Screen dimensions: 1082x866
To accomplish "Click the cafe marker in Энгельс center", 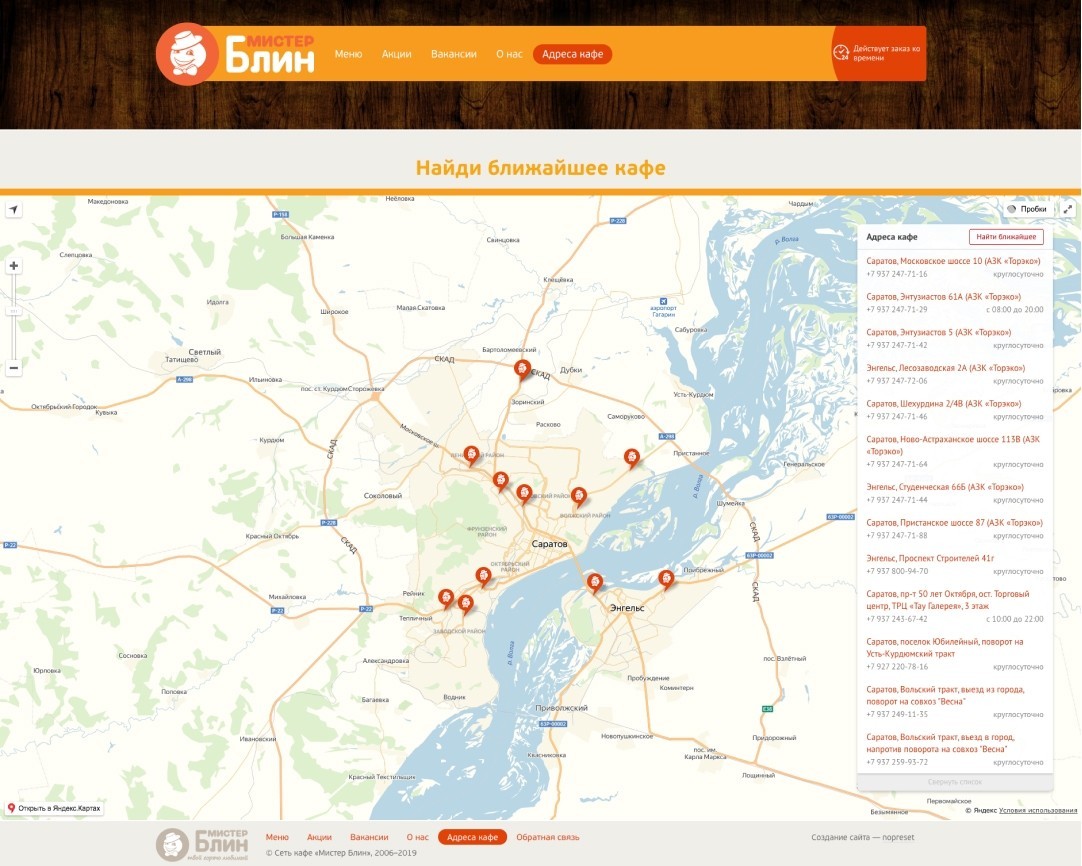I will click(594, 582).
